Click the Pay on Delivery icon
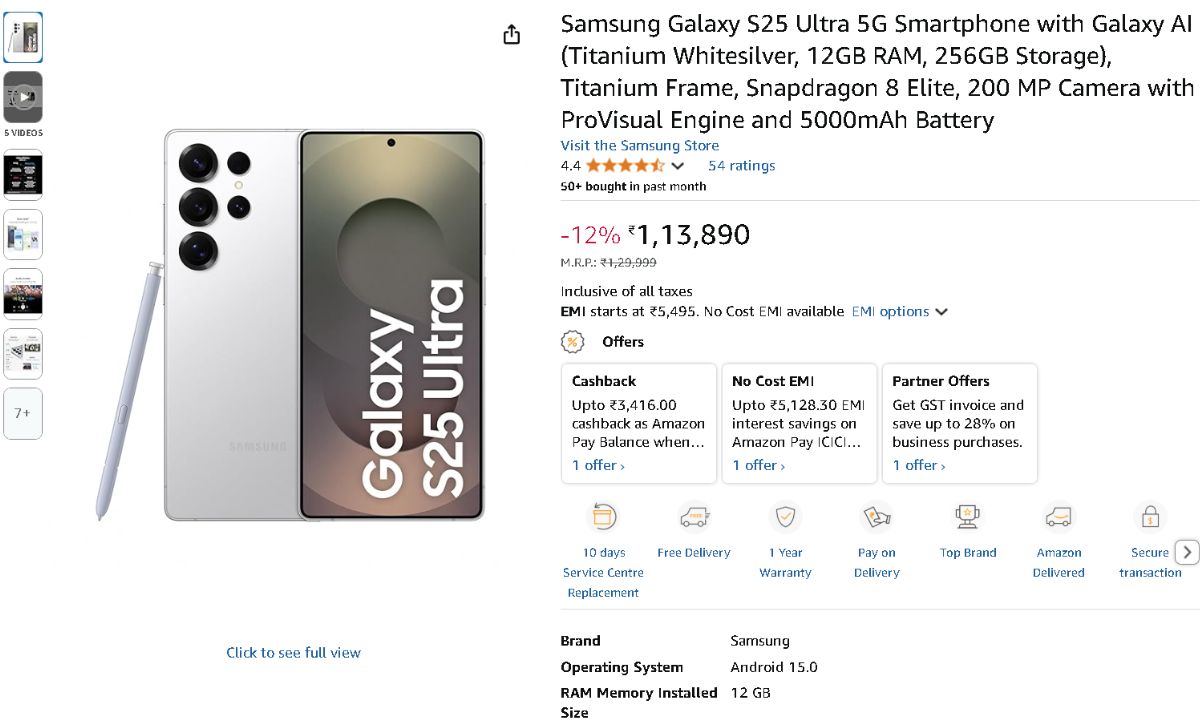1200x720 pixels. pos(876,517)
